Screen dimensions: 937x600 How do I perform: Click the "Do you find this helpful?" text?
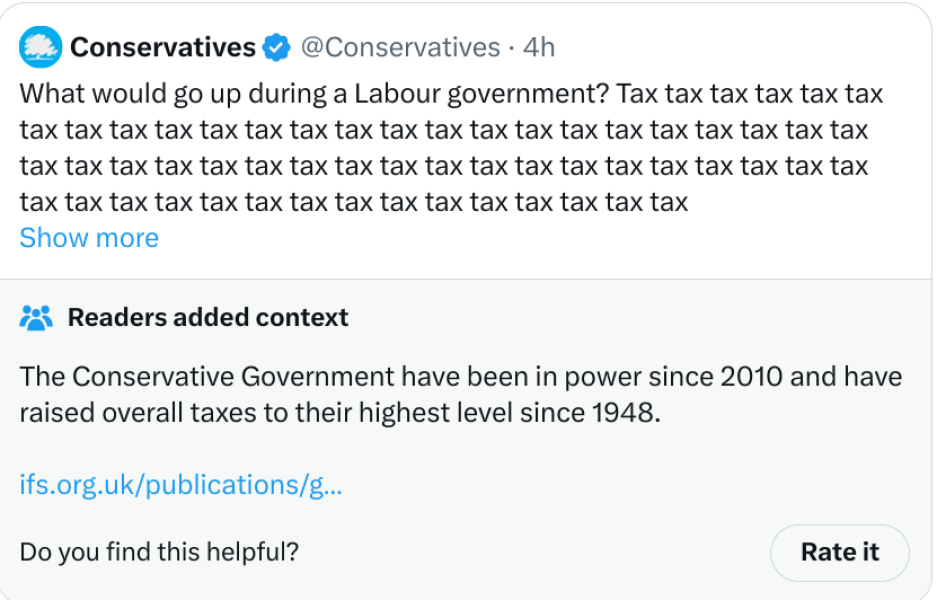click(159, 551)
